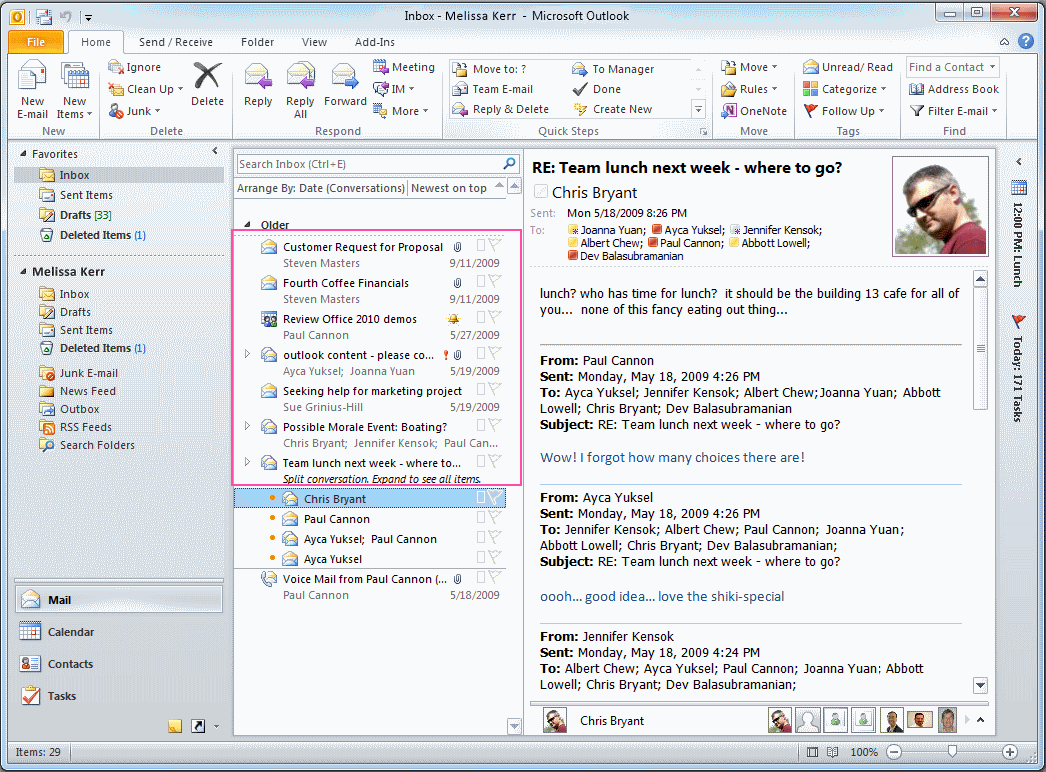This screenshot has width=1046, height=772.
Task: Expand the Quick Steps gallery
Action: coord(698,109)
